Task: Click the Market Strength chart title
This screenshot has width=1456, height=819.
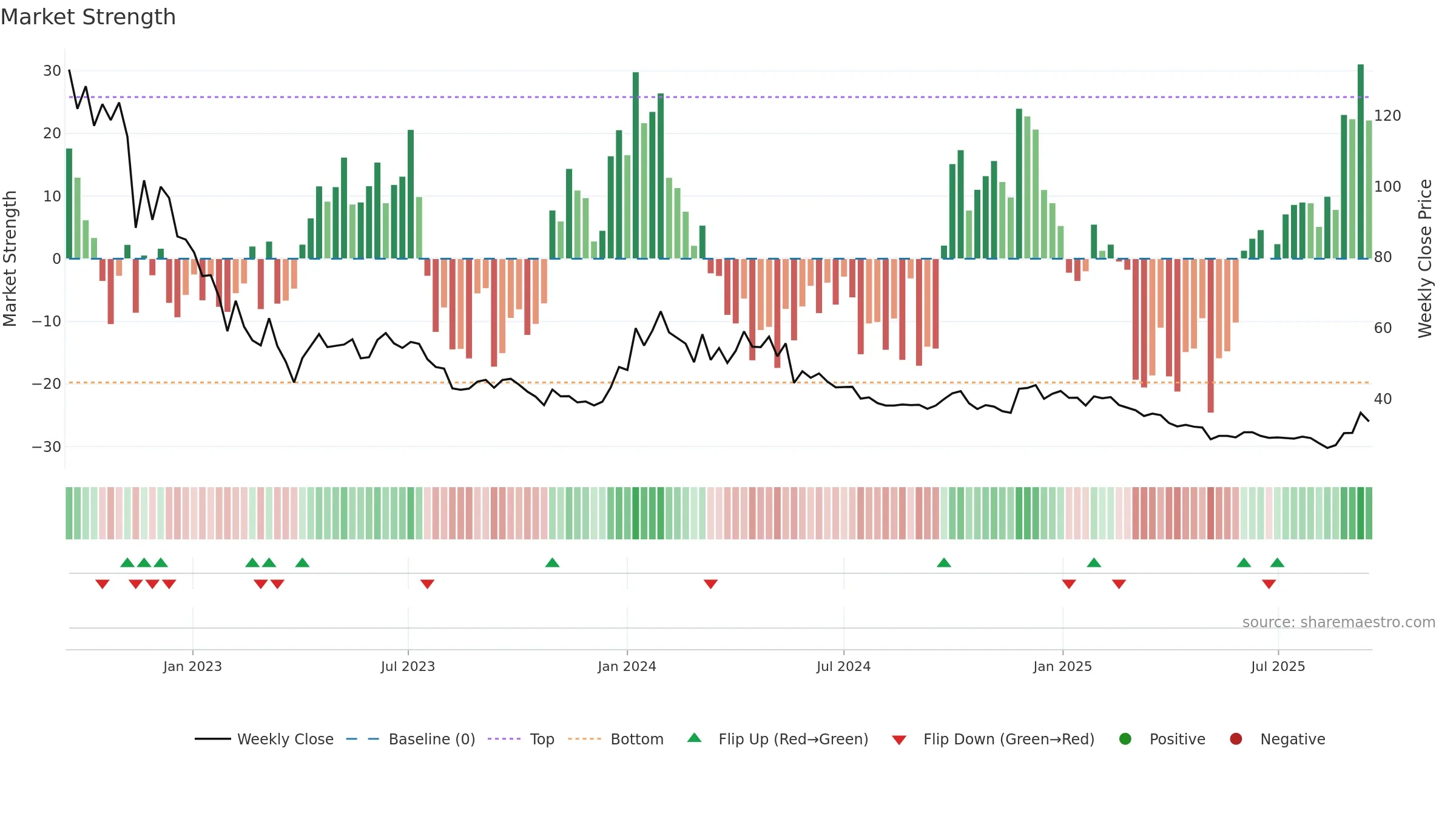Action: point(88,17)
